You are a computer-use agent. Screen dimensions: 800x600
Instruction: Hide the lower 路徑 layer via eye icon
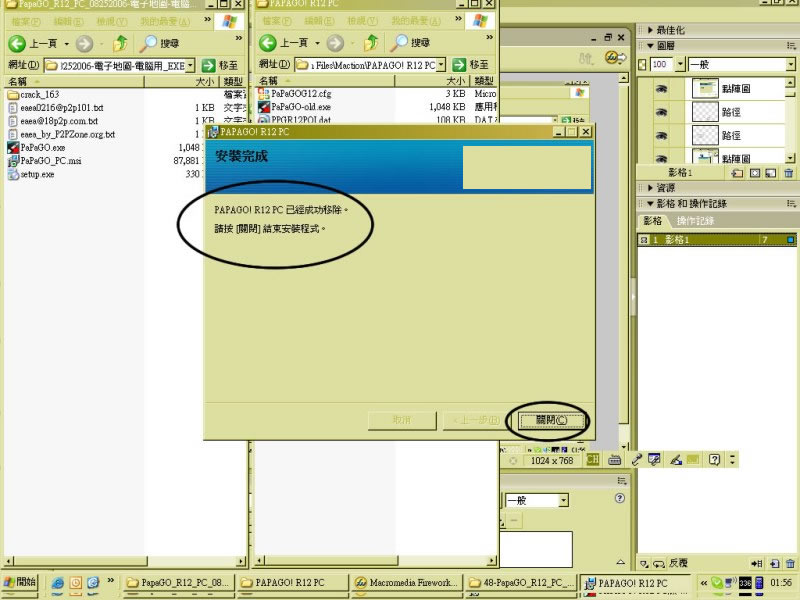click(661, 136)
